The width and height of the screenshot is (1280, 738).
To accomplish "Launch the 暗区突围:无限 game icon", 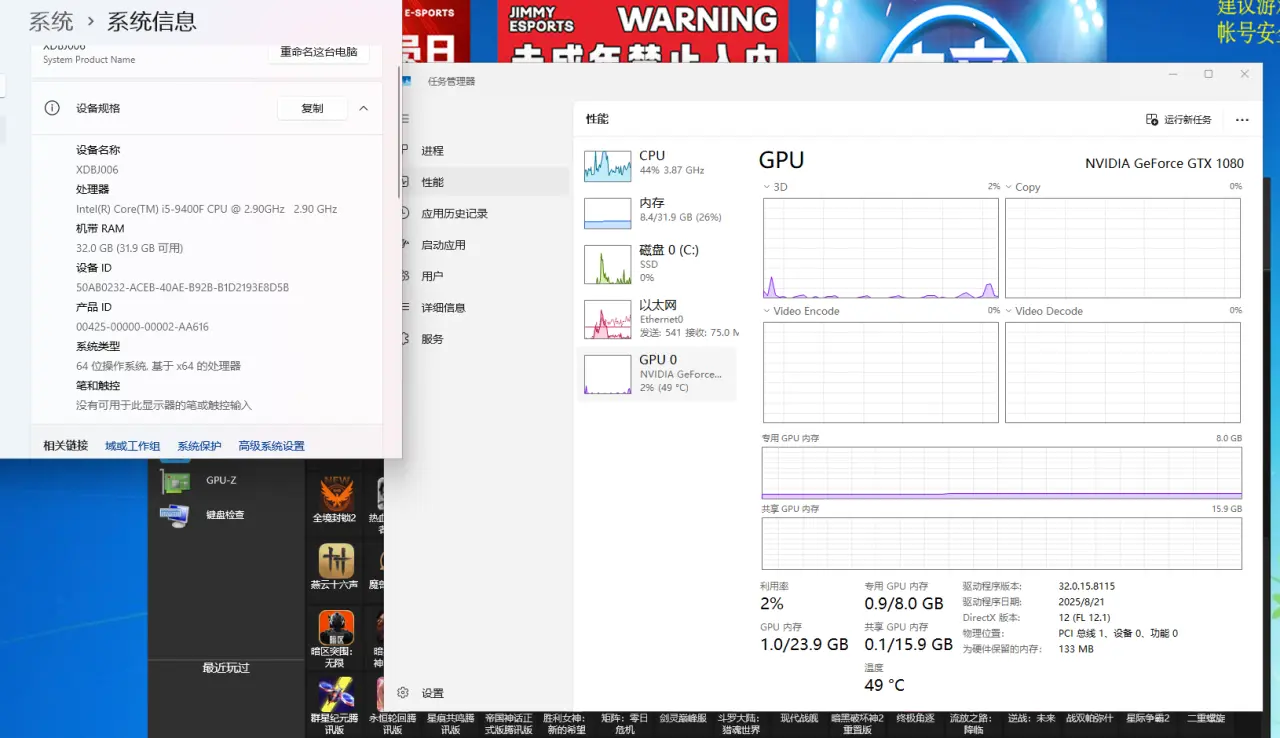I will 336,627.
